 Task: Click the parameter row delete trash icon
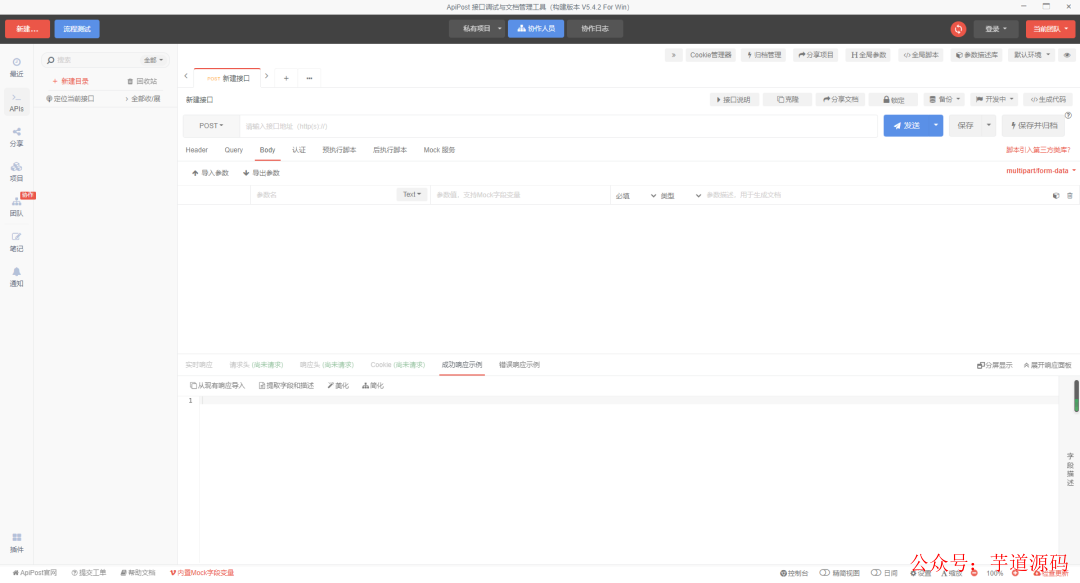(x=1070, y=196)
